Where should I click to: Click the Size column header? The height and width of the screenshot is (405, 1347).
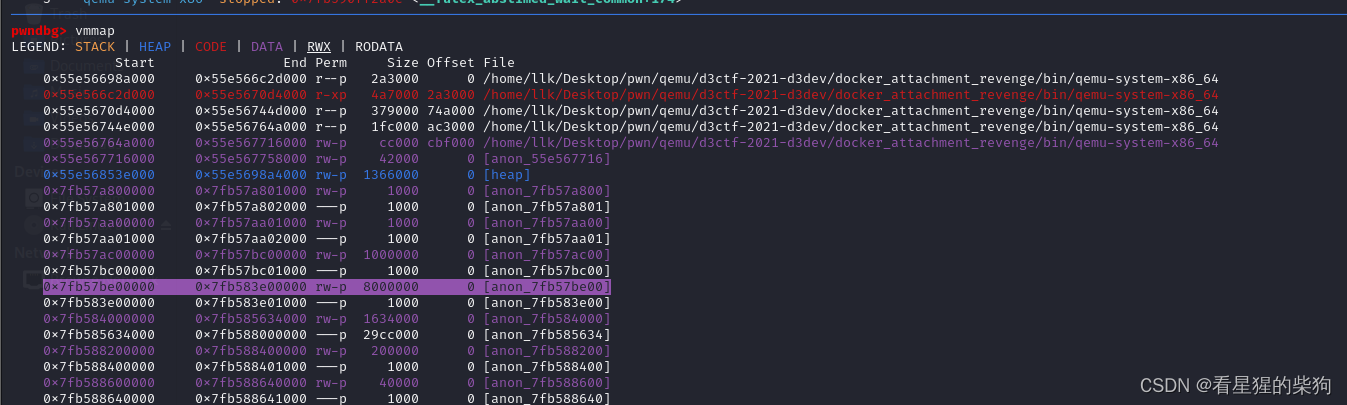coord(403,63)
